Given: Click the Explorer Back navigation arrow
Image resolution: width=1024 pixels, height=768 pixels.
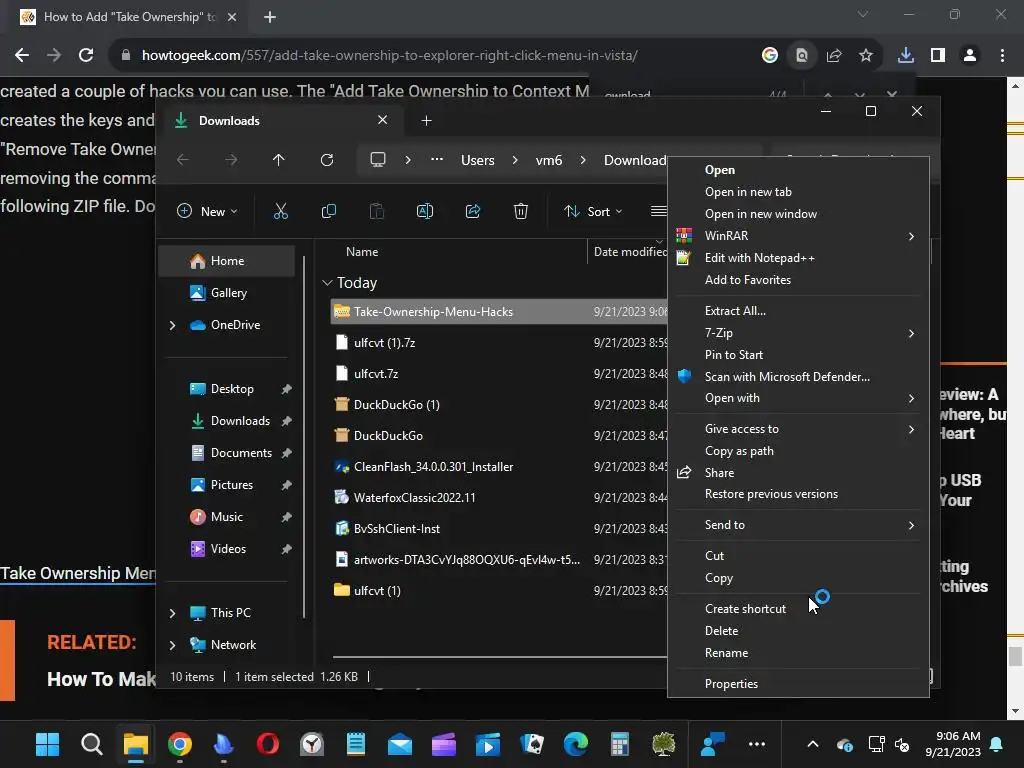Looking at the screenshot, I should click(x=183, y=160).
